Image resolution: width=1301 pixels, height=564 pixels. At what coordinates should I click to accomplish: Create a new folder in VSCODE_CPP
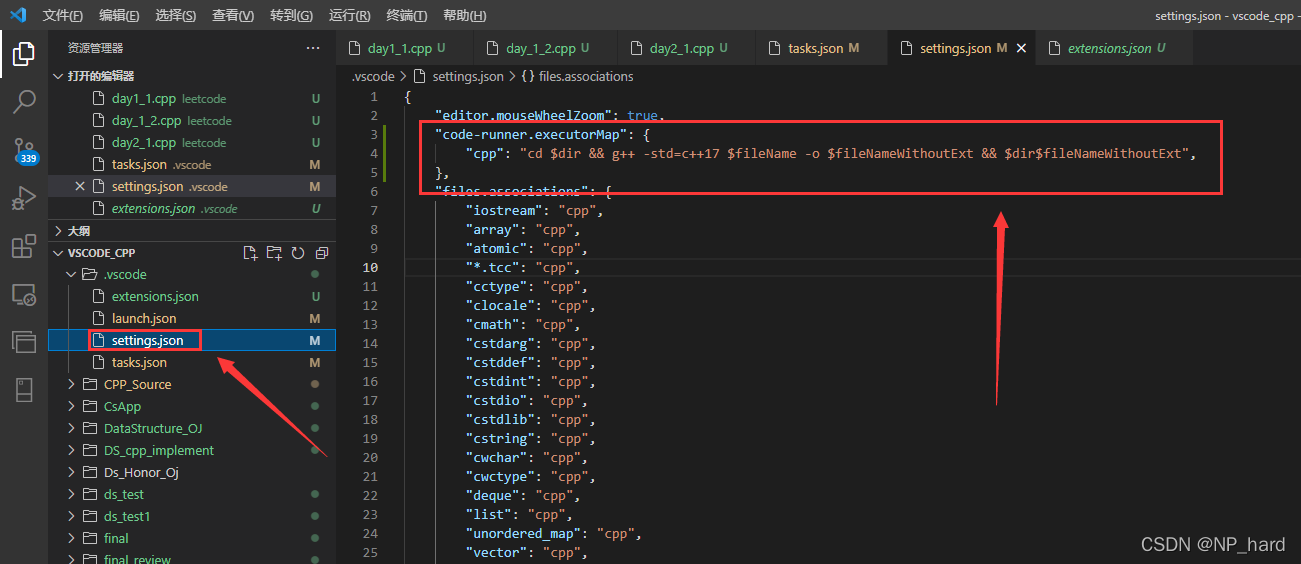[x=274, y=253]
